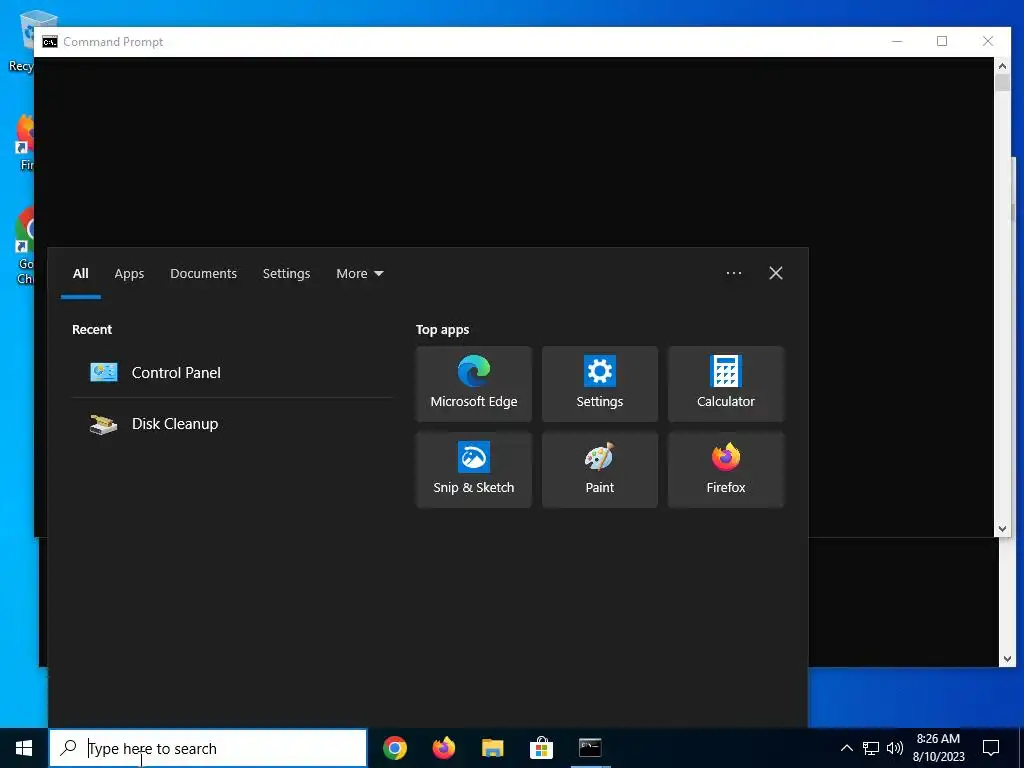Open the Windows Start menu
1024x768 pixels.
tap(24, 748)
